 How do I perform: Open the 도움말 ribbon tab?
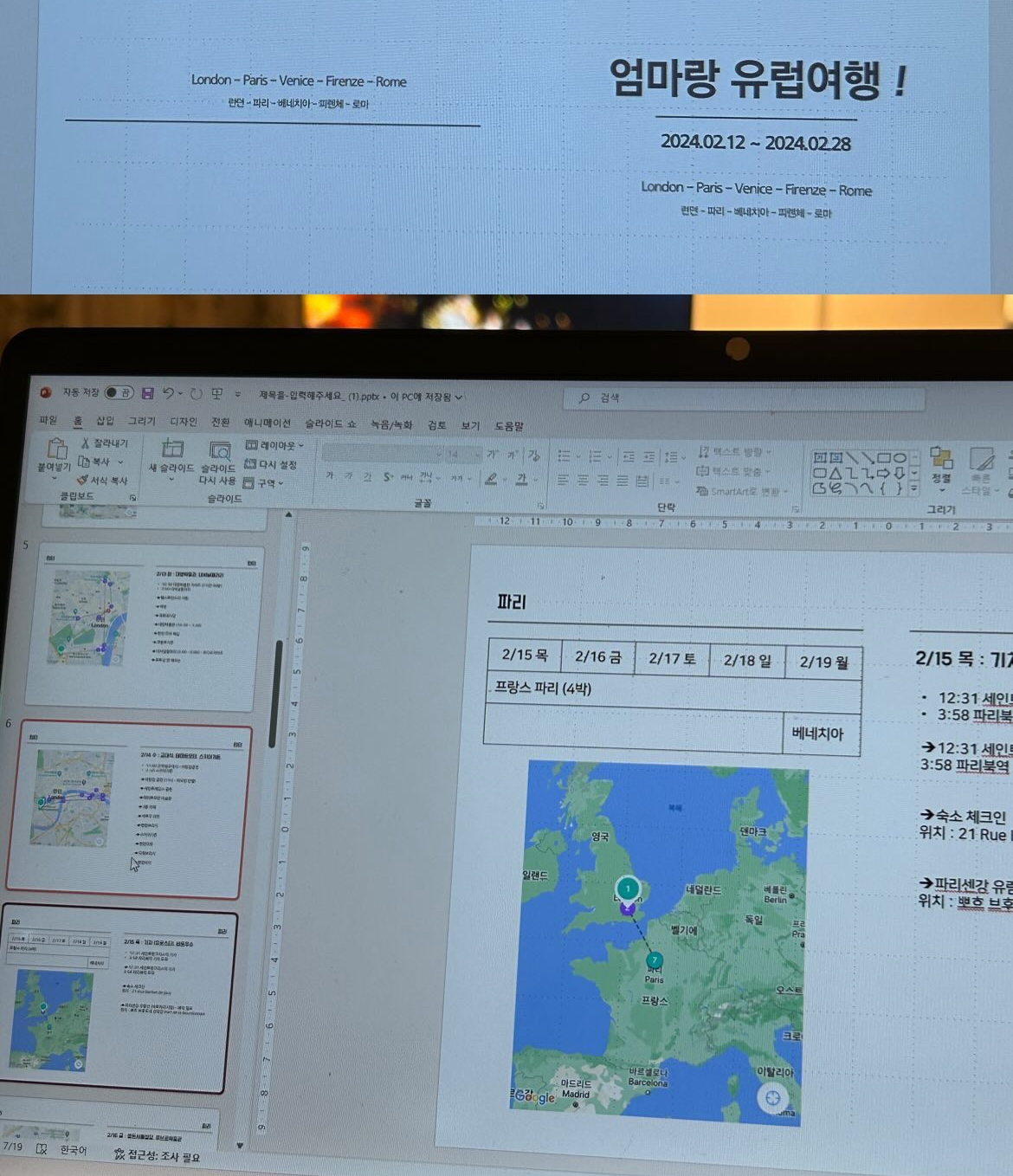[x=509, y=426]
